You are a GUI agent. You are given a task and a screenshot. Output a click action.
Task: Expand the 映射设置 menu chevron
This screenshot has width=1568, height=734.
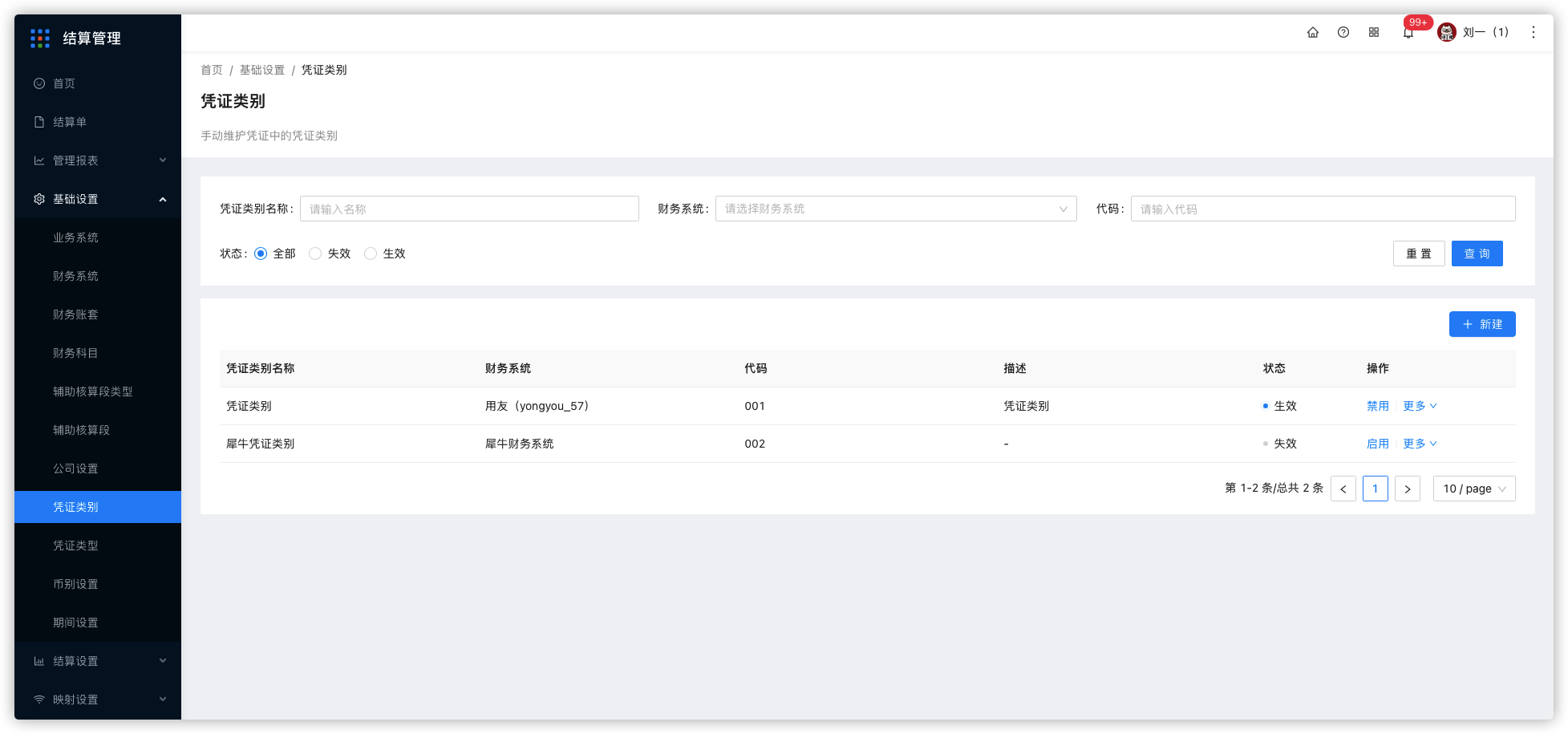(x=163, y=700)
